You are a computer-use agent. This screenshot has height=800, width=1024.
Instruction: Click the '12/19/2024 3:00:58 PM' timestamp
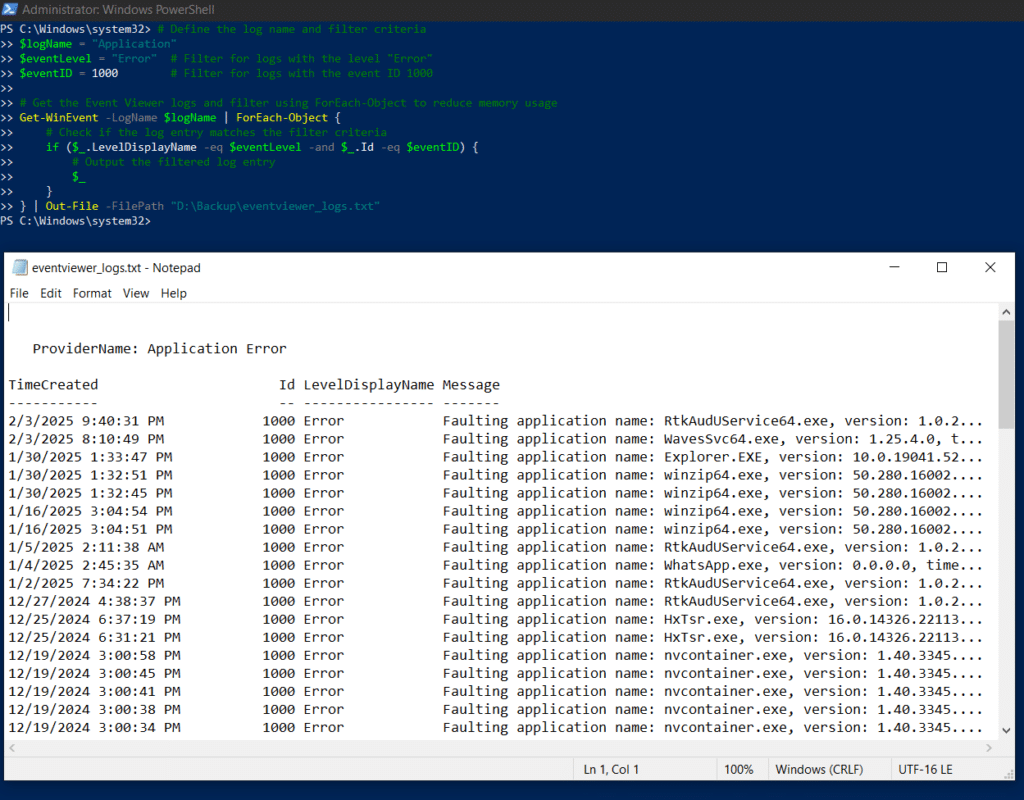coord(94,655)
